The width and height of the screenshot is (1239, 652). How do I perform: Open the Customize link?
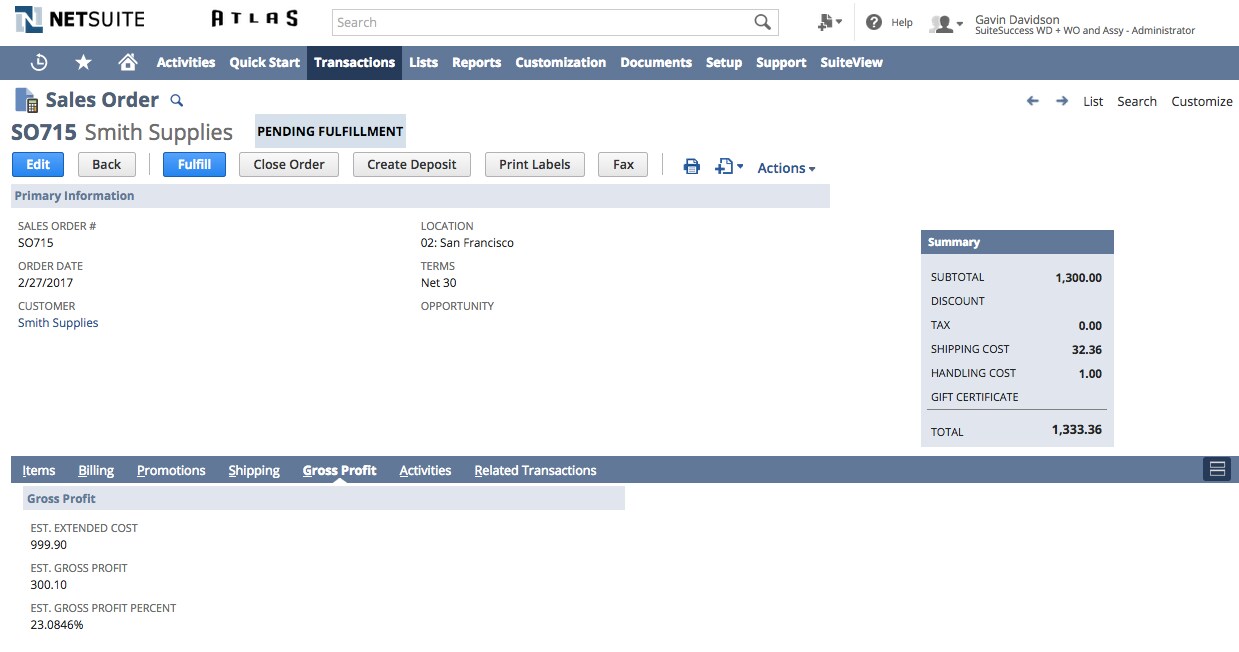1202,101
